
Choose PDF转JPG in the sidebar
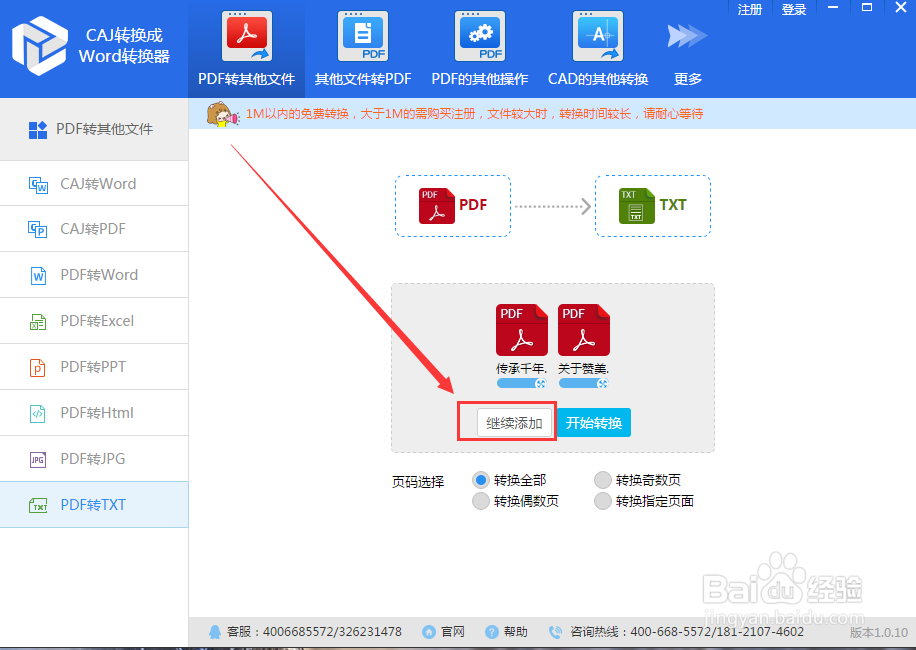[94, 459]
